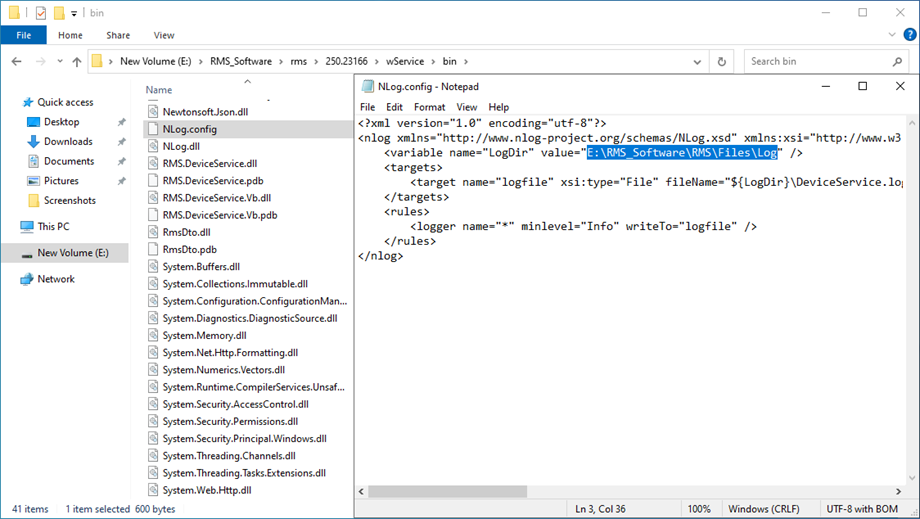Click the RmsDto.dll file icon

[x=153, y=232]
